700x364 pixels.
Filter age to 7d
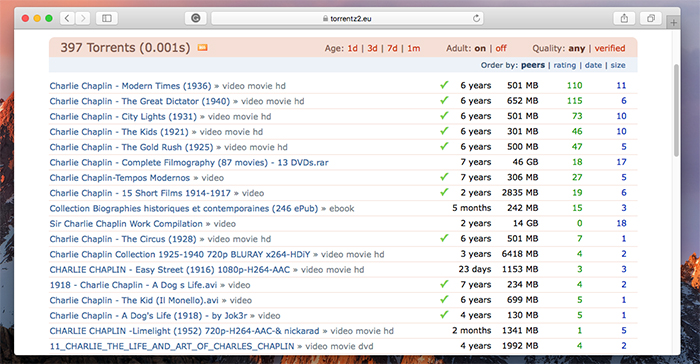pyautogui.click(x=392, y=48)
